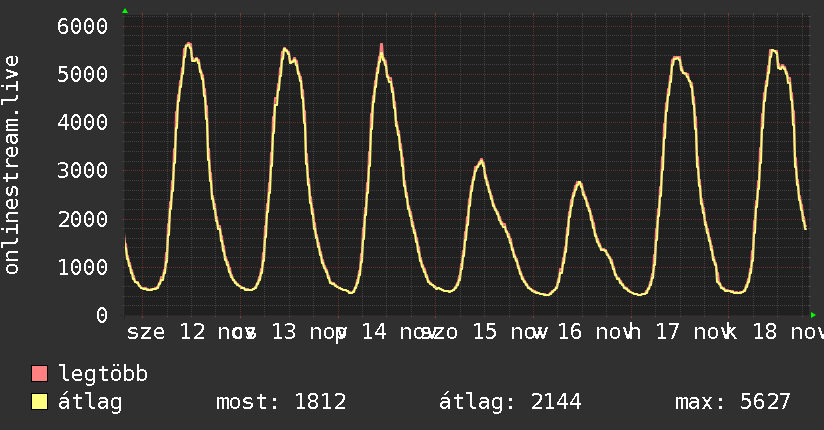Select the átlag legend label beside yellow swatch

coord(90,402)
